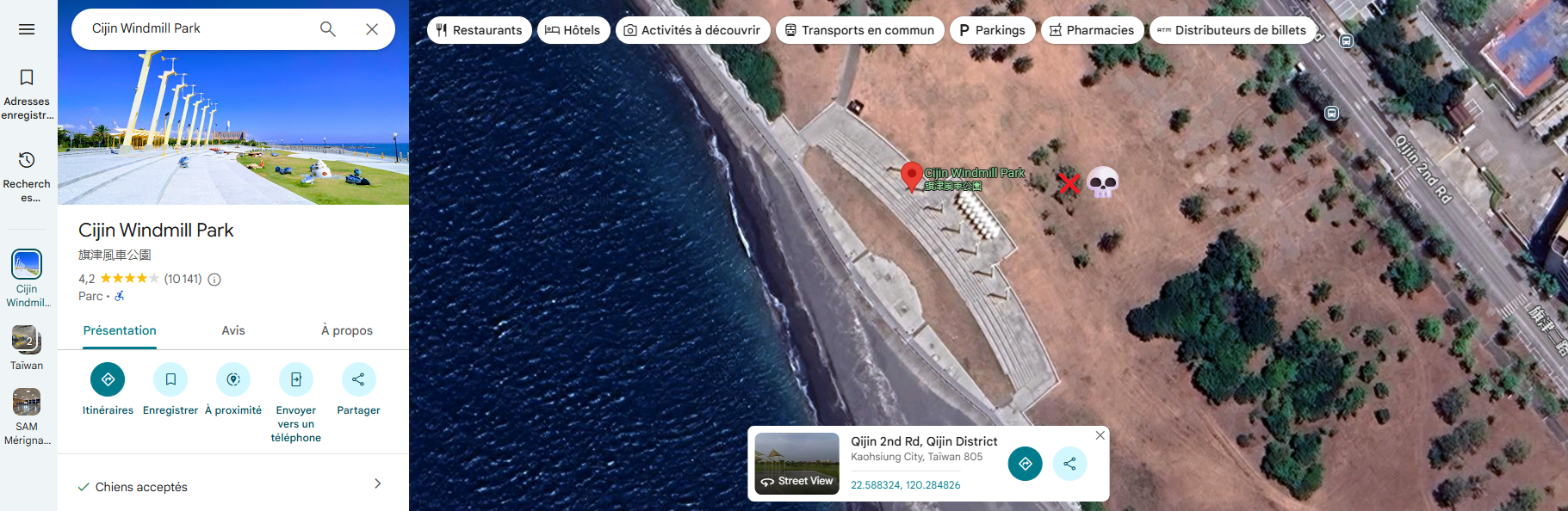Expand the Chiens acceptés details chevron
Screen dimensions: 1568x511
point(377,483)
